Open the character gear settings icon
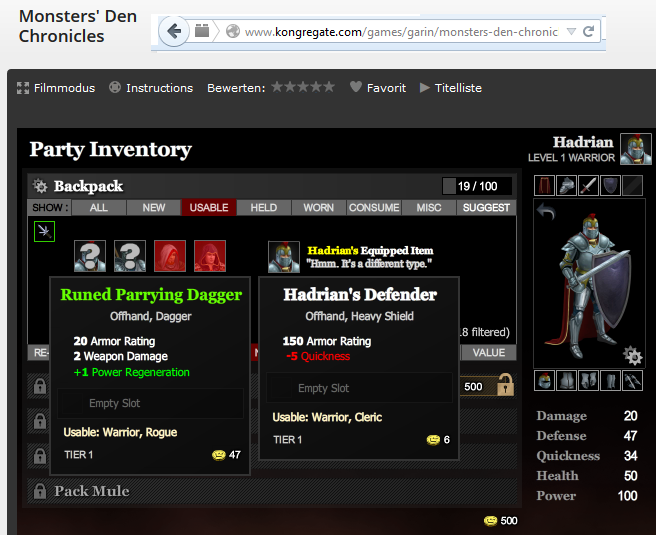Screen dimensions: 656x535 pyautogui.click(x=632, y=356)
